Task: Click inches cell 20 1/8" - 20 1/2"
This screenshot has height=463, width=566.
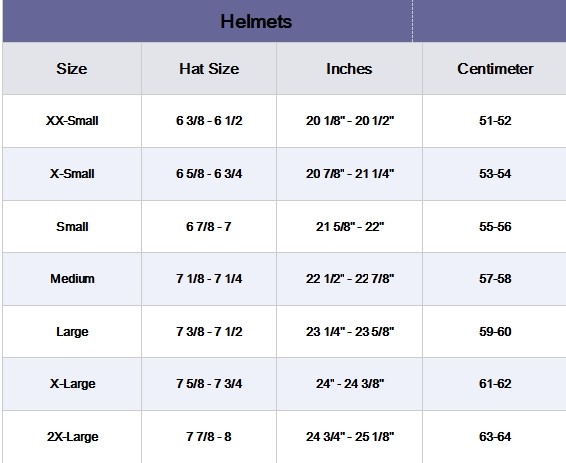Action: pos(350,121)
